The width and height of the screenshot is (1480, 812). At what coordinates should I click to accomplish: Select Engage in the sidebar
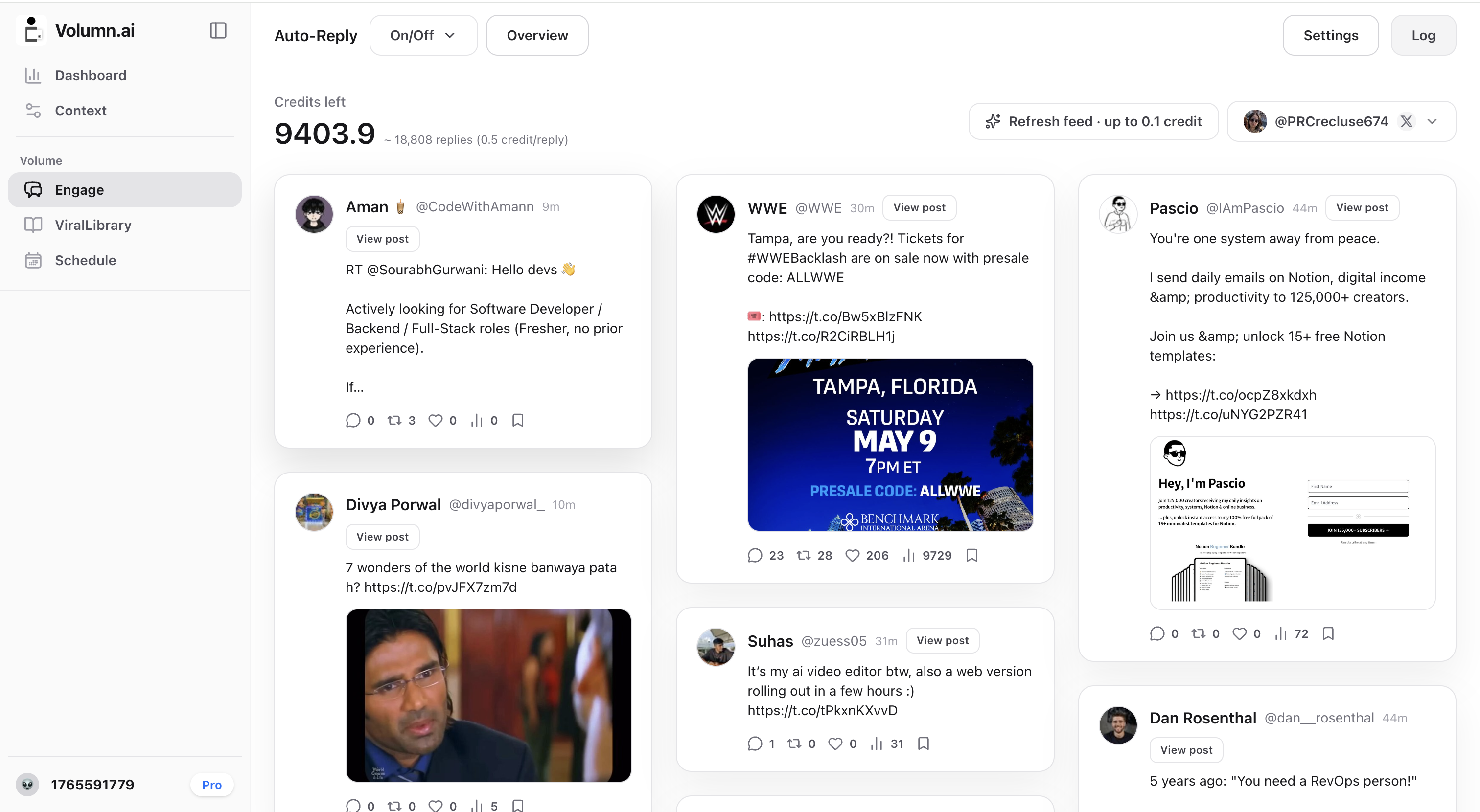coord(124,189)
